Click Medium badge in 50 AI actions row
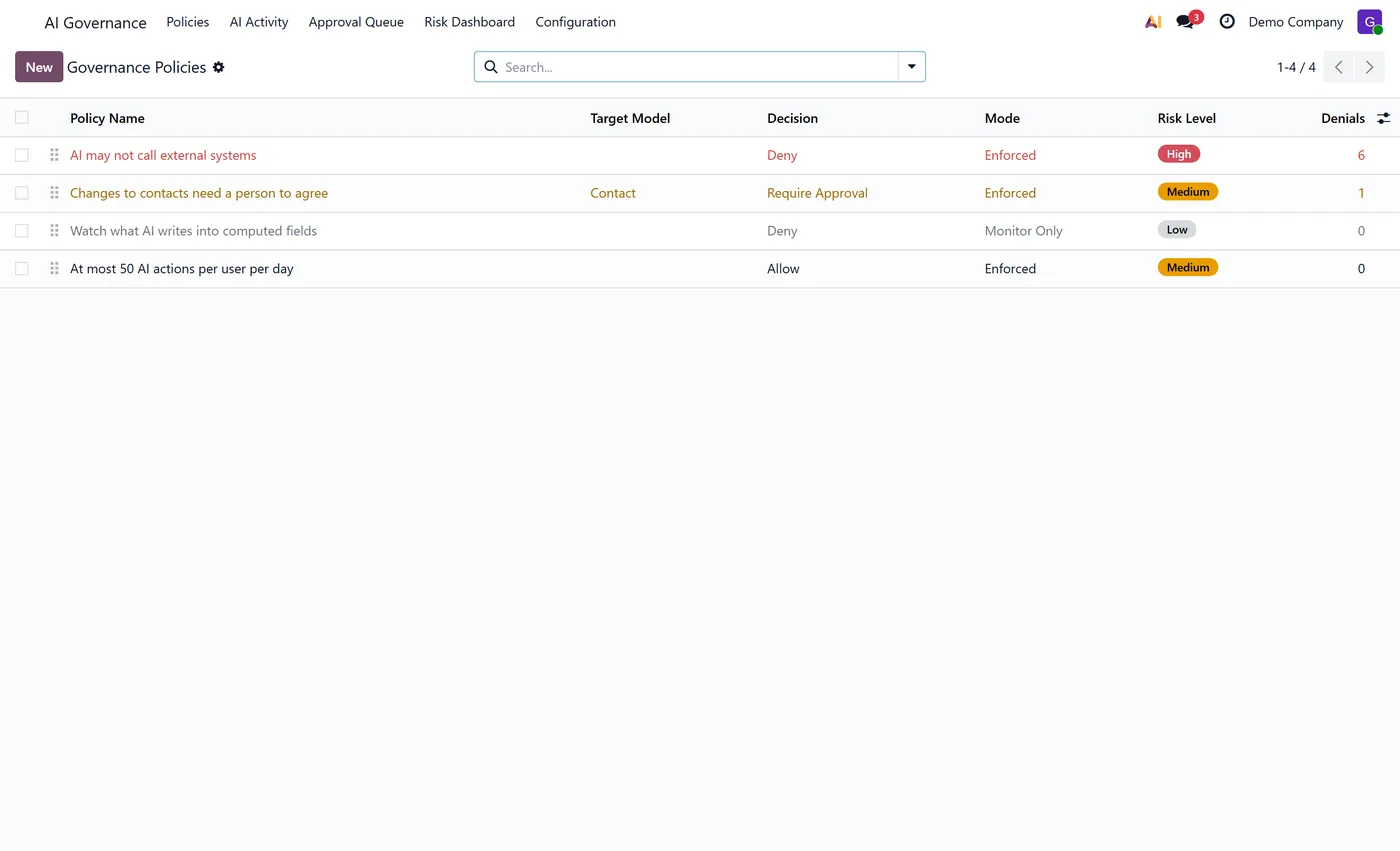 (x=1188, y=268)
